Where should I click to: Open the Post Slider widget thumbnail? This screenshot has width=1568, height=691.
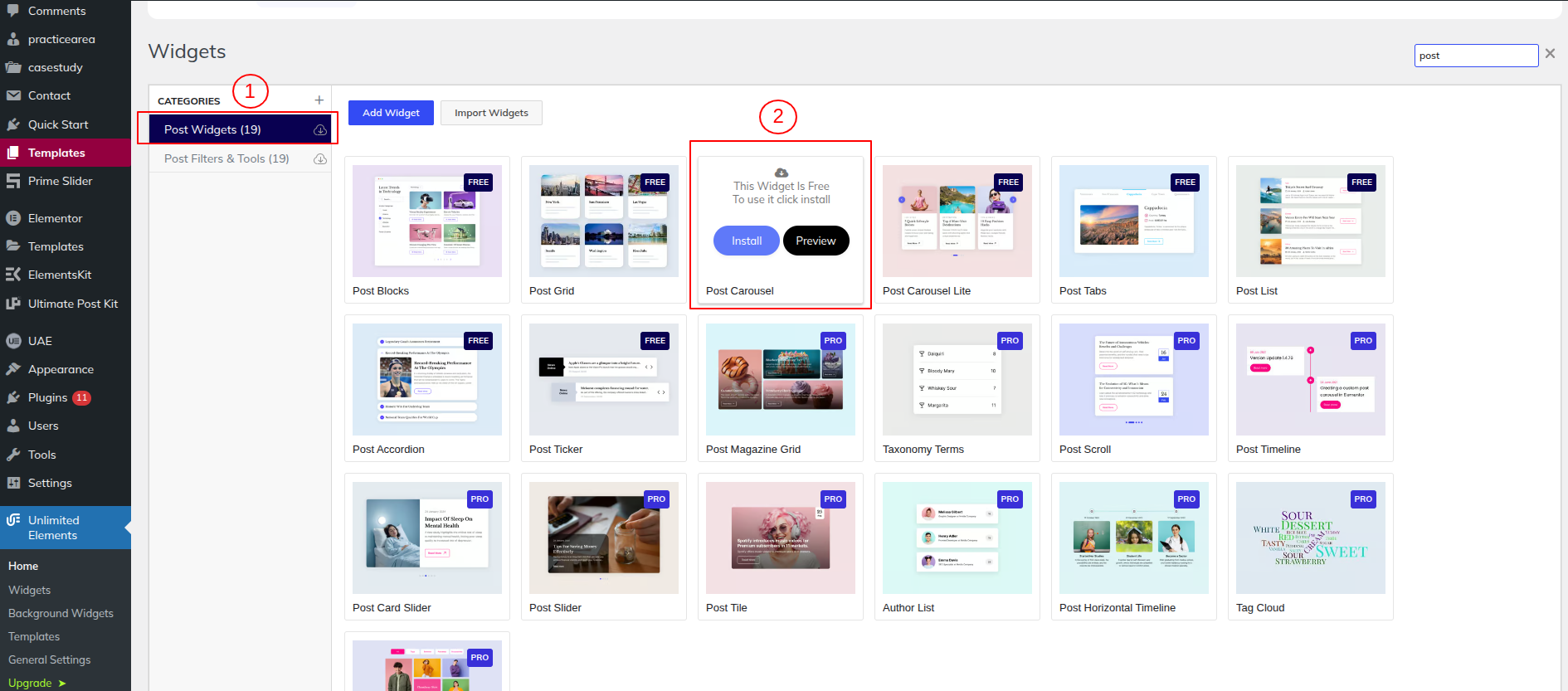(604, 538)
